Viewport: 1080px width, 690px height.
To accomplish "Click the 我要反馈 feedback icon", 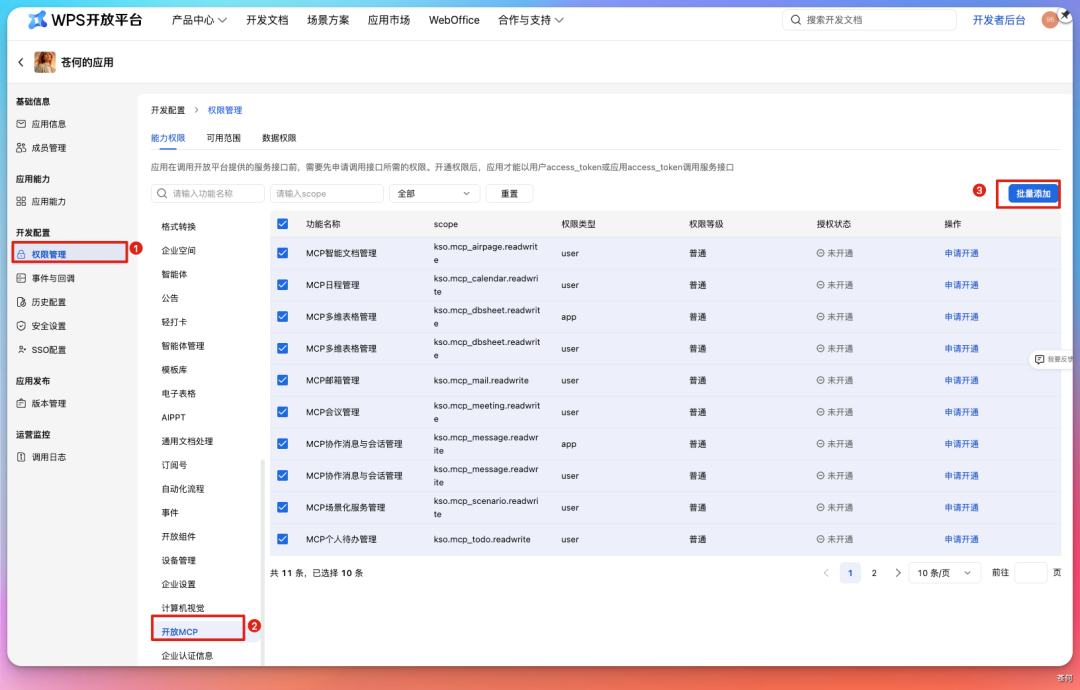I will click(x=1039, y=359).
